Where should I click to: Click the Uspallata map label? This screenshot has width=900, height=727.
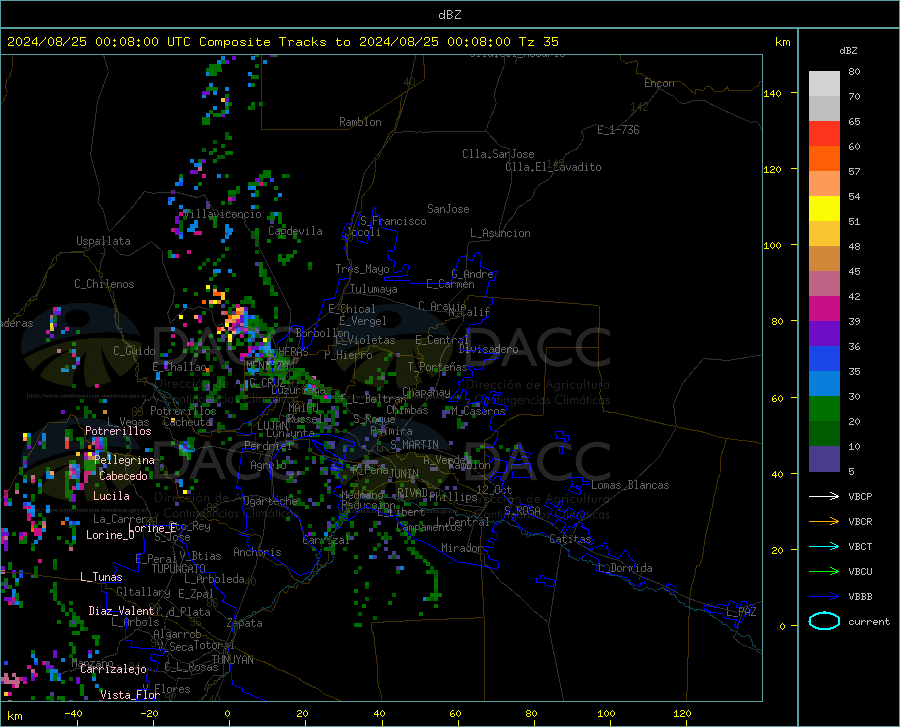pos(103,241)
